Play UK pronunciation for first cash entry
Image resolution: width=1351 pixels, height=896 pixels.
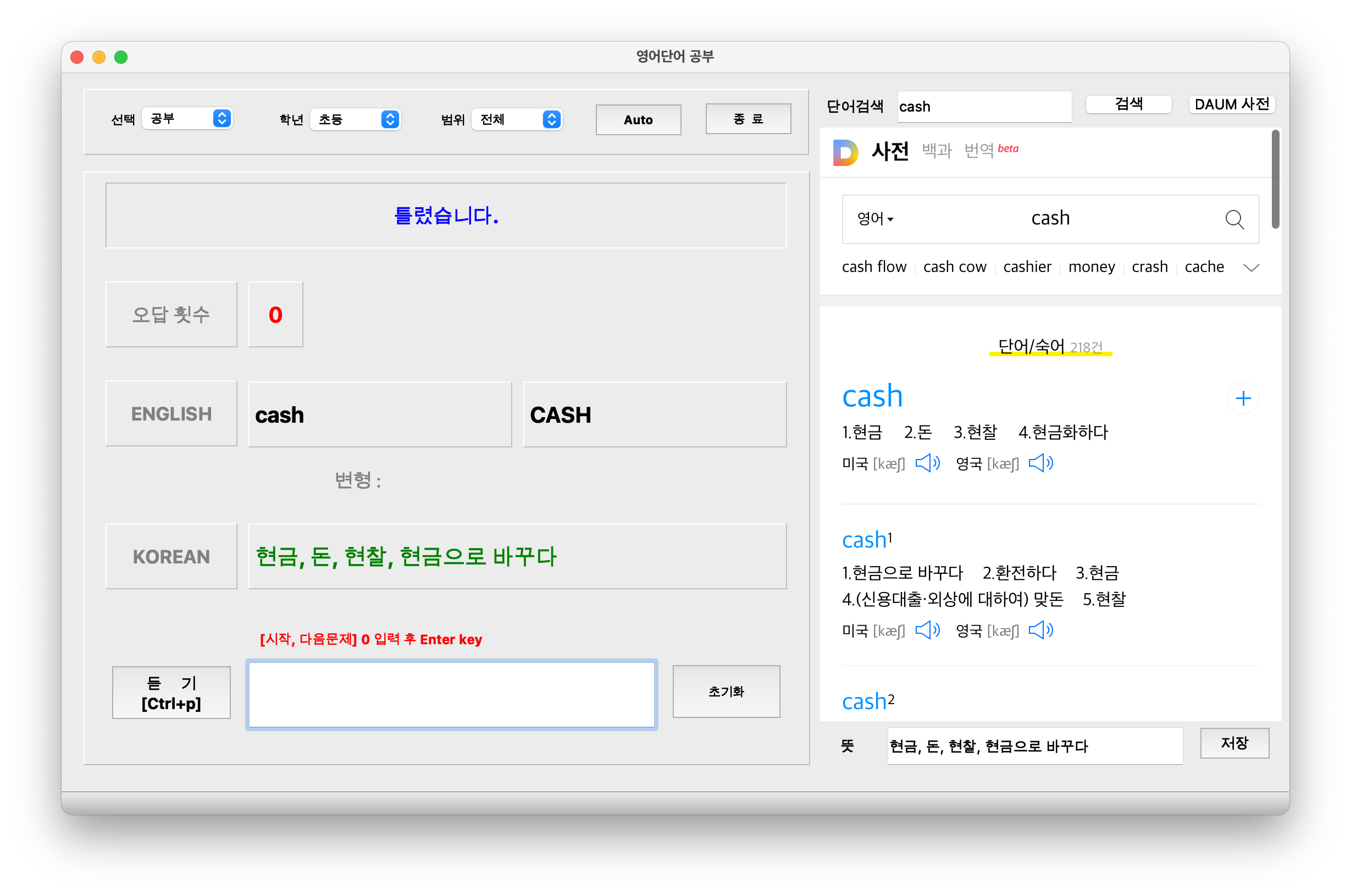(x=1040, y=463)
